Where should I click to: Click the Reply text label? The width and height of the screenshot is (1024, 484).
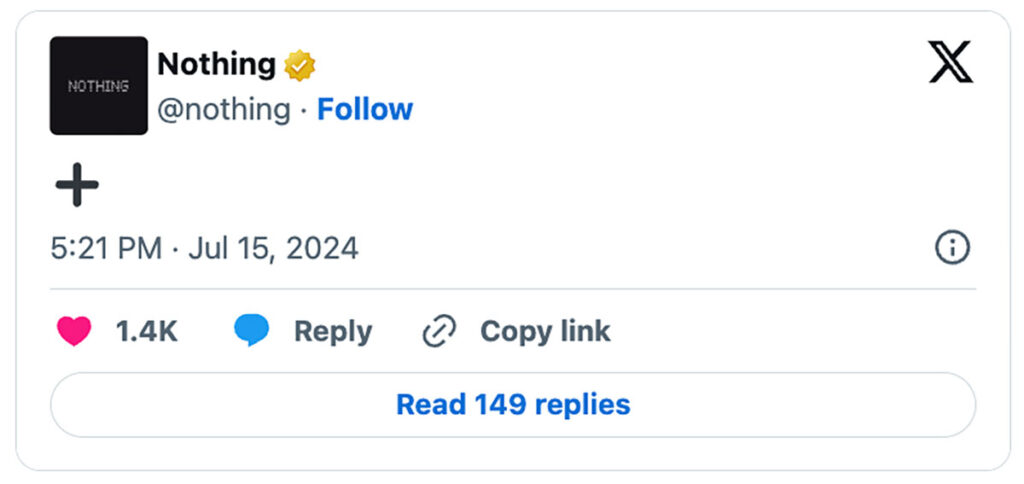tap(333, 332)
